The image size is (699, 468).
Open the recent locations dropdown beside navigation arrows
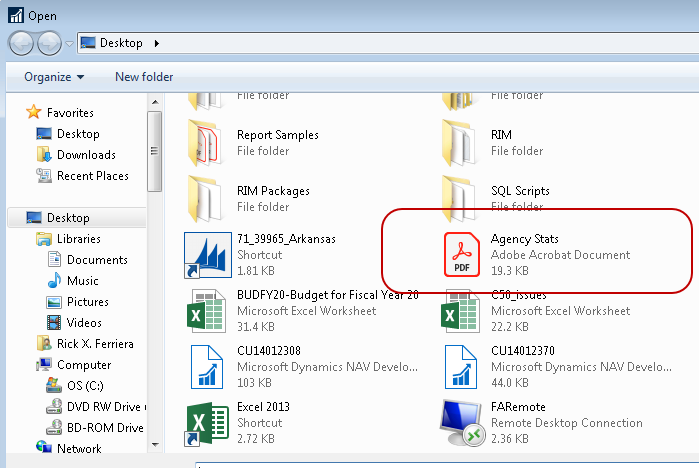(69, 44)
